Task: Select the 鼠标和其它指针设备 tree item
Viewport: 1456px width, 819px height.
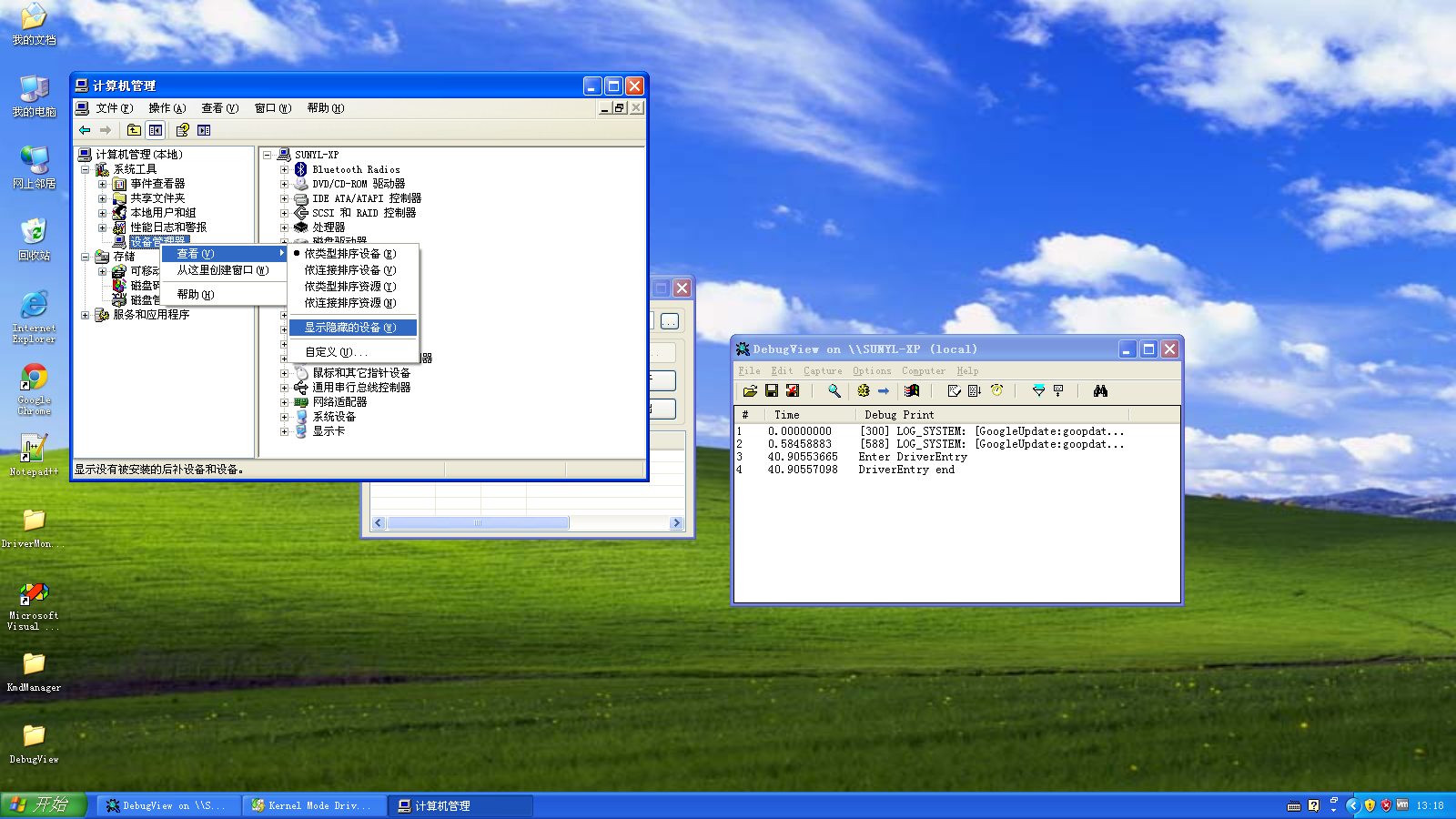Action: [361, 373]
